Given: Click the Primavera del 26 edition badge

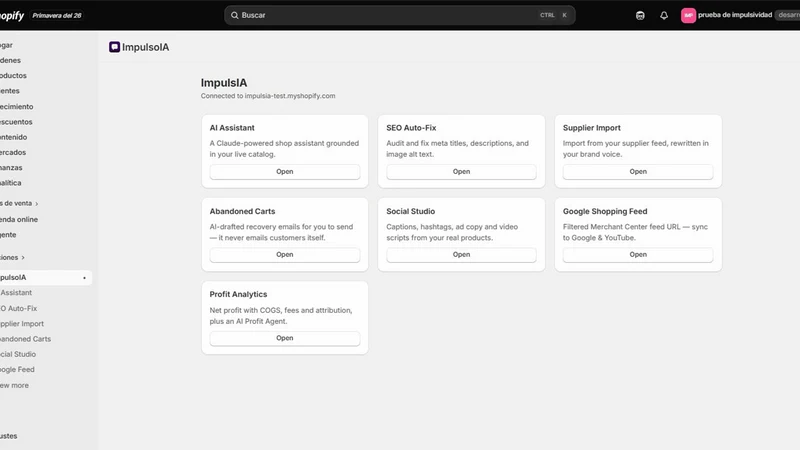Looking at the screenshot, I should [57, 15].
